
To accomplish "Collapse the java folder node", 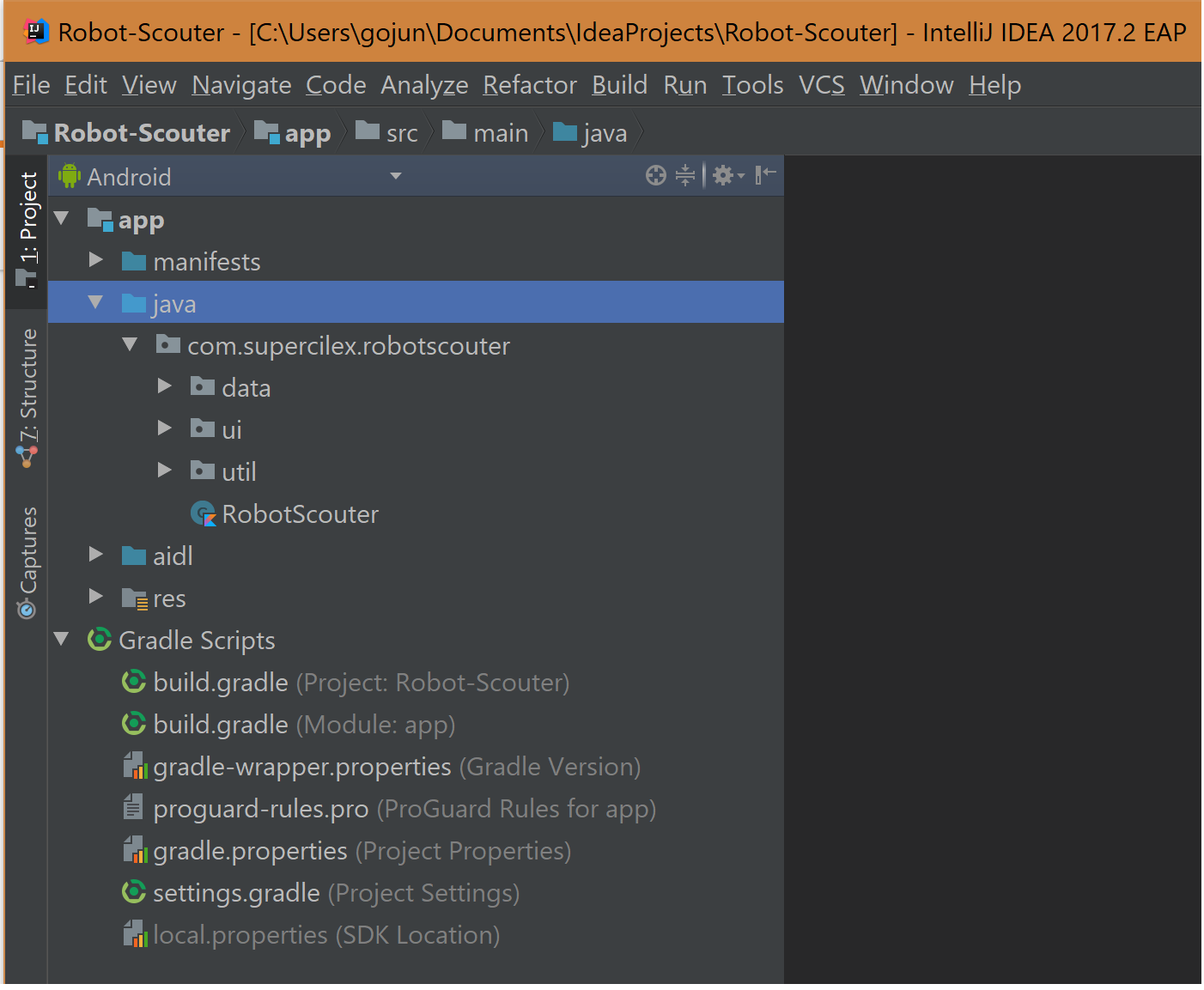I will [95, 302].
